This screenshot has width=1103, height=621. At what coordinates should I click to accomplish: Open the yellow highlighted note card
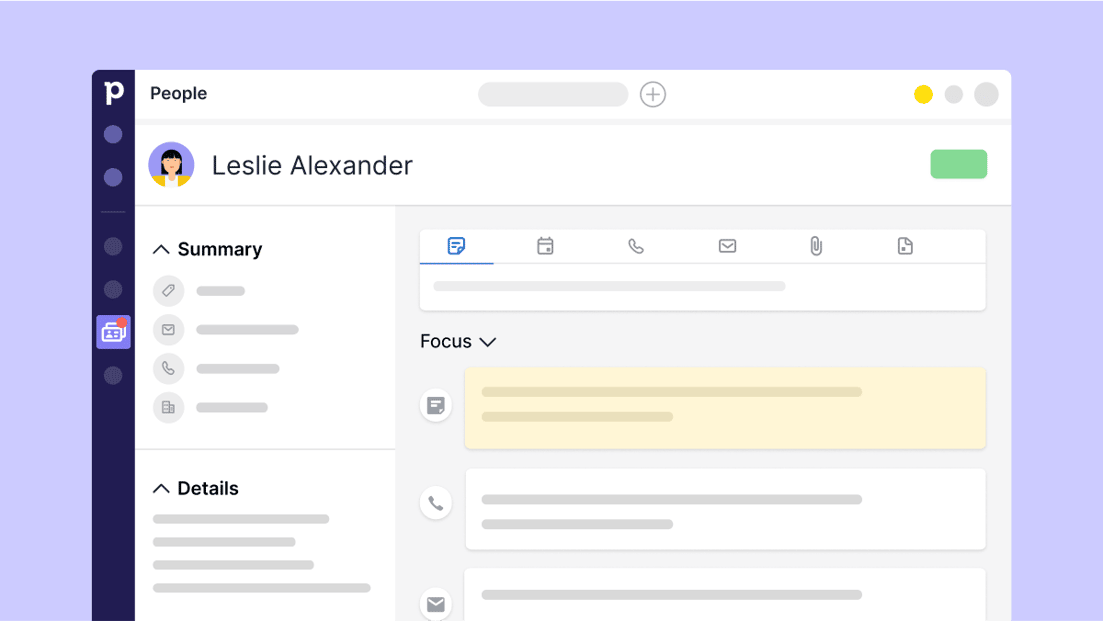click(725, 408)
